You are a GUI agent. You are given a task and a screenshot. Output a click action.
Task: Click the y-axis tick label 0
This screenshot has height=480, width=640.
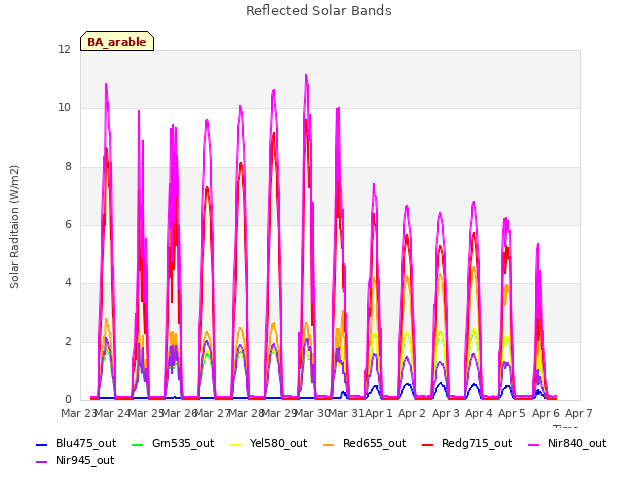tap(68, 399)
